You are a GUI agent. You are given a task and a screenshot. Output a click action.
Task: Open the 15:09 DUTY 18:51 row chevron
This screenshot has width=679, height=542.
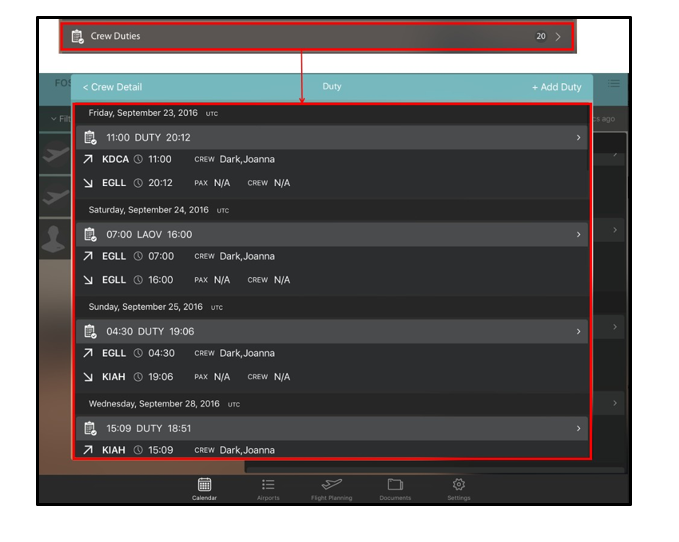tap(578, 429)
